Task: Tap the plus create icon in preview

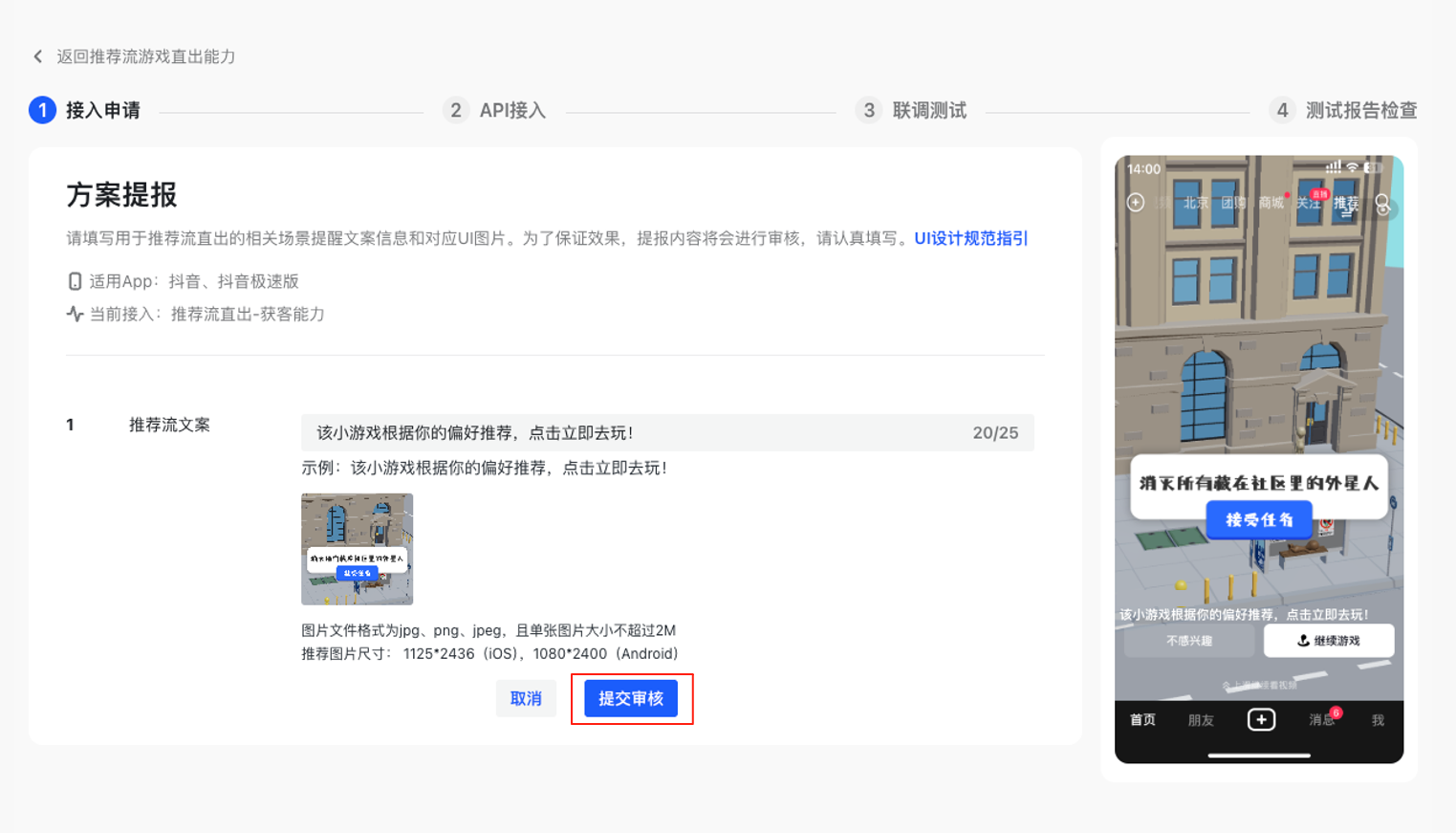Action: point(1261,719)
